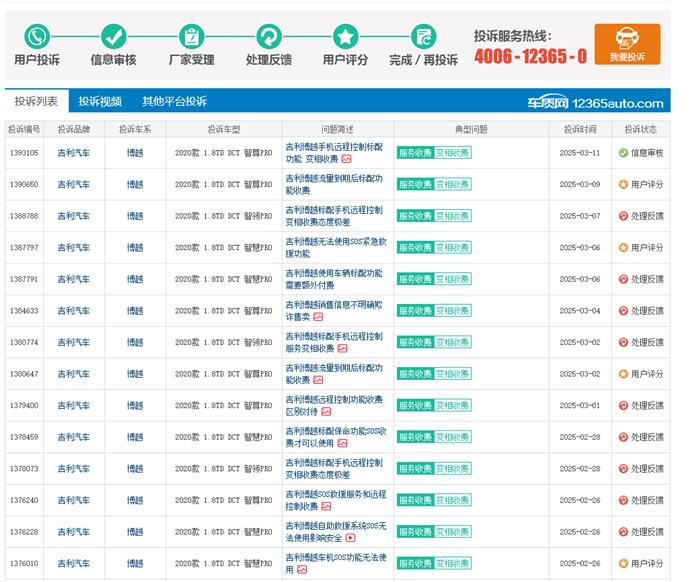Click orange 用户评分 status icon for 1390650
The image size is (700, 582).
623,184
